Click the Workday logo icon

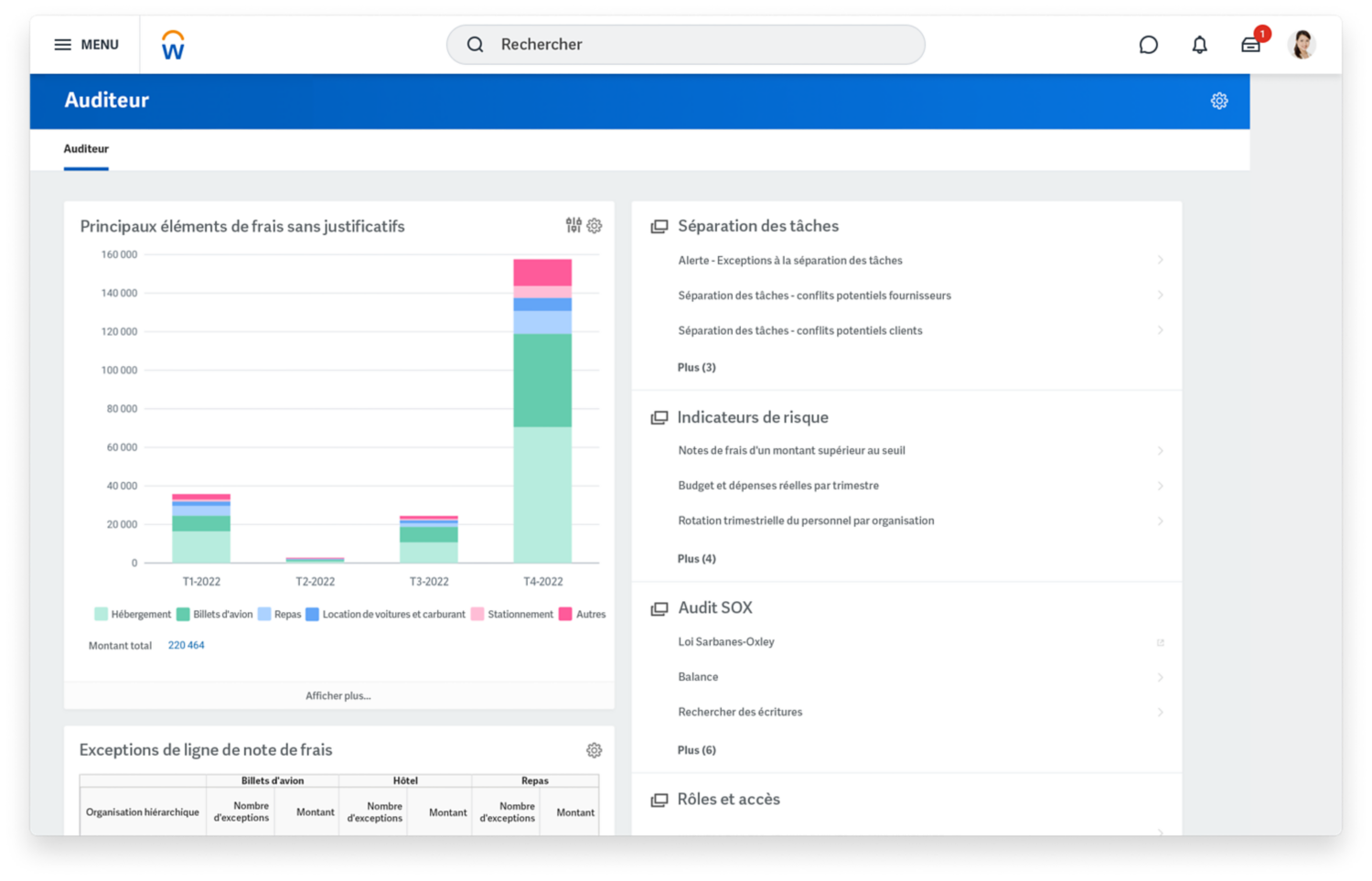pyautogui.click(x=173, y=45)
